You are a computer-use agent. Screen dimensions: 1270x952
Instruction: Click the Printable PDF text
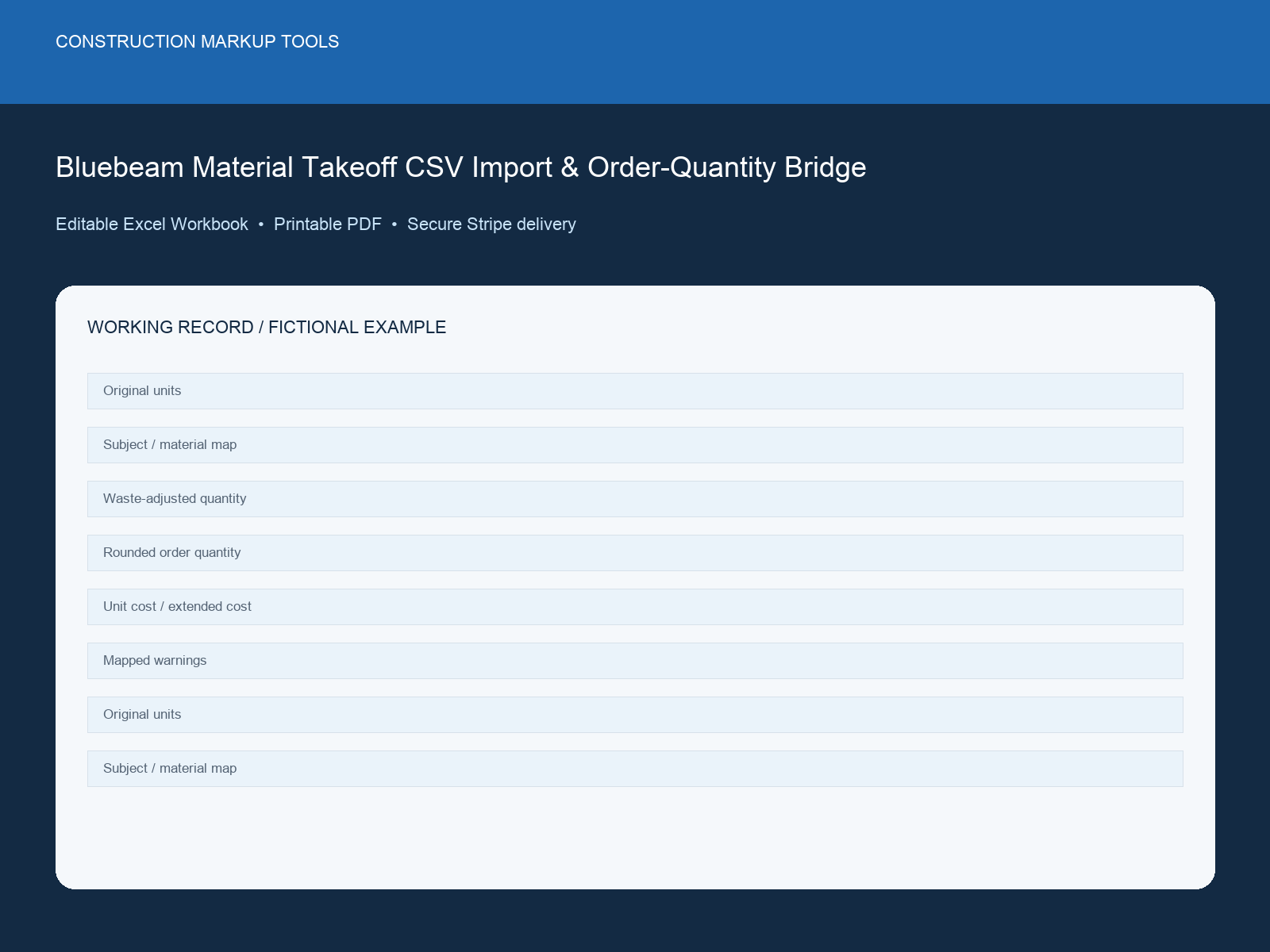click(x=328, y=225)
